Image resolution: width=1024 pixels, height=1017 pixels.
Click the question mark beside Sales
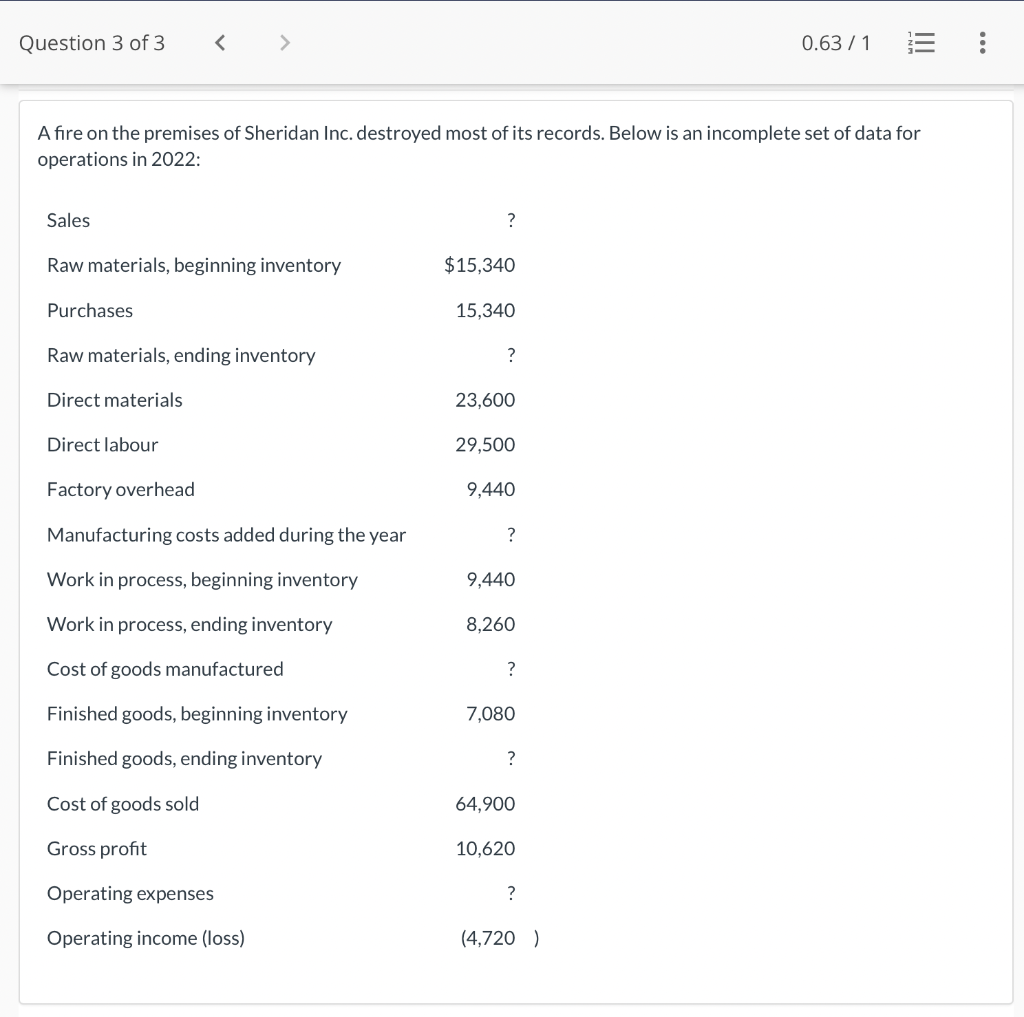[511, 220]
